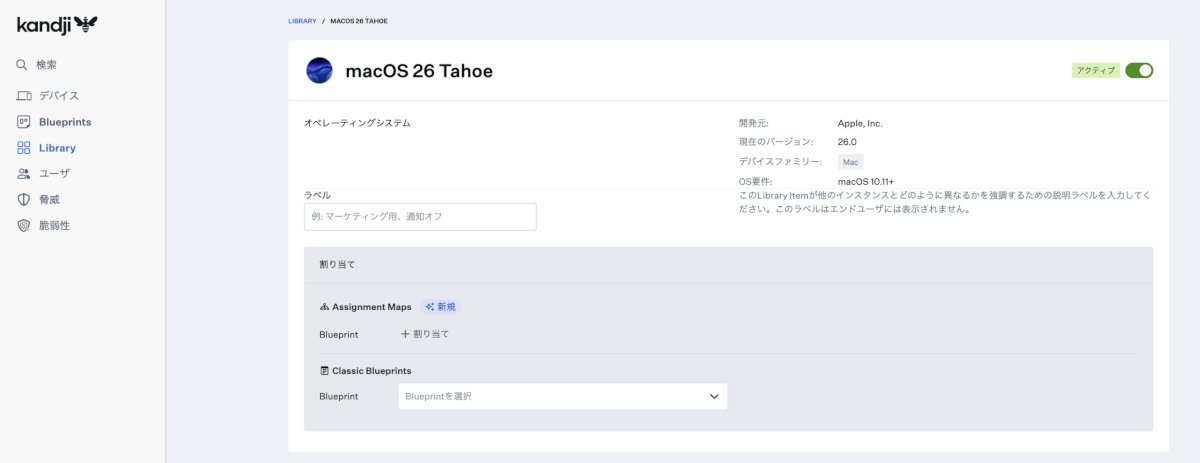Click the Mac device family tag
Viewport: 1200px width, 463px height.
point(851,162)
